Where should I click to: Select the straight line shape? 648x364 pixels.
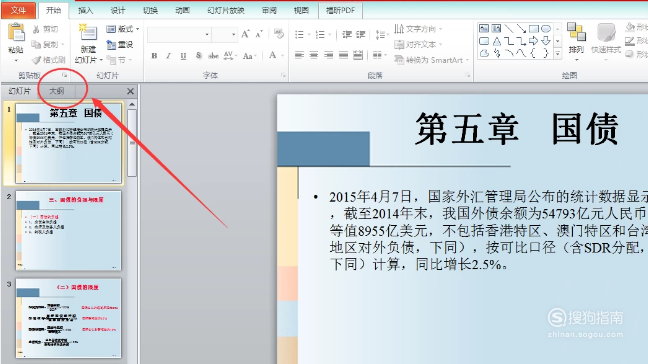509,29
